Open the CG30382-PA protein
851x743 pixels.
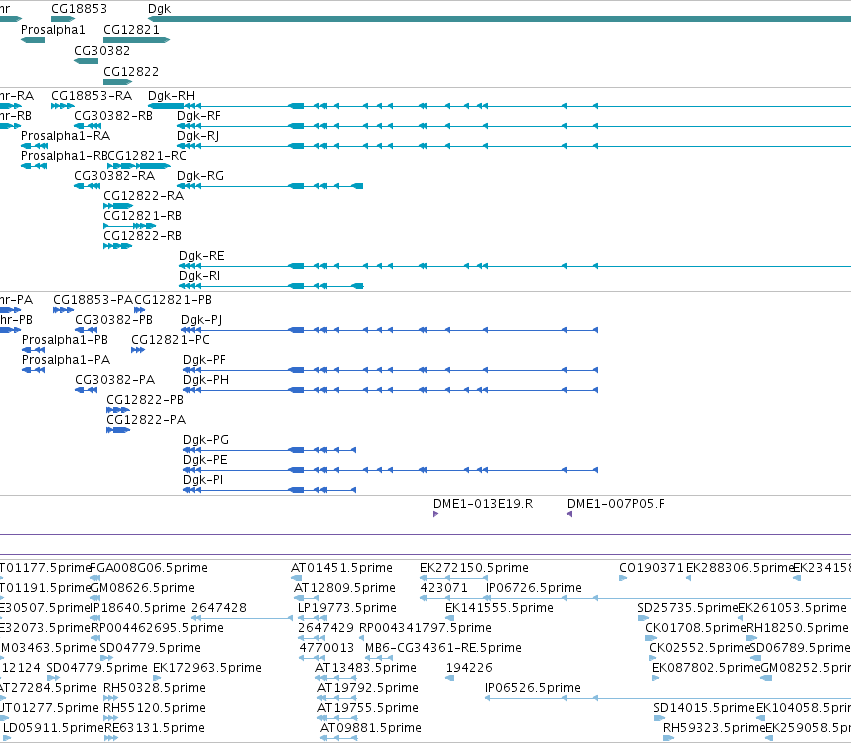[115, 380]
